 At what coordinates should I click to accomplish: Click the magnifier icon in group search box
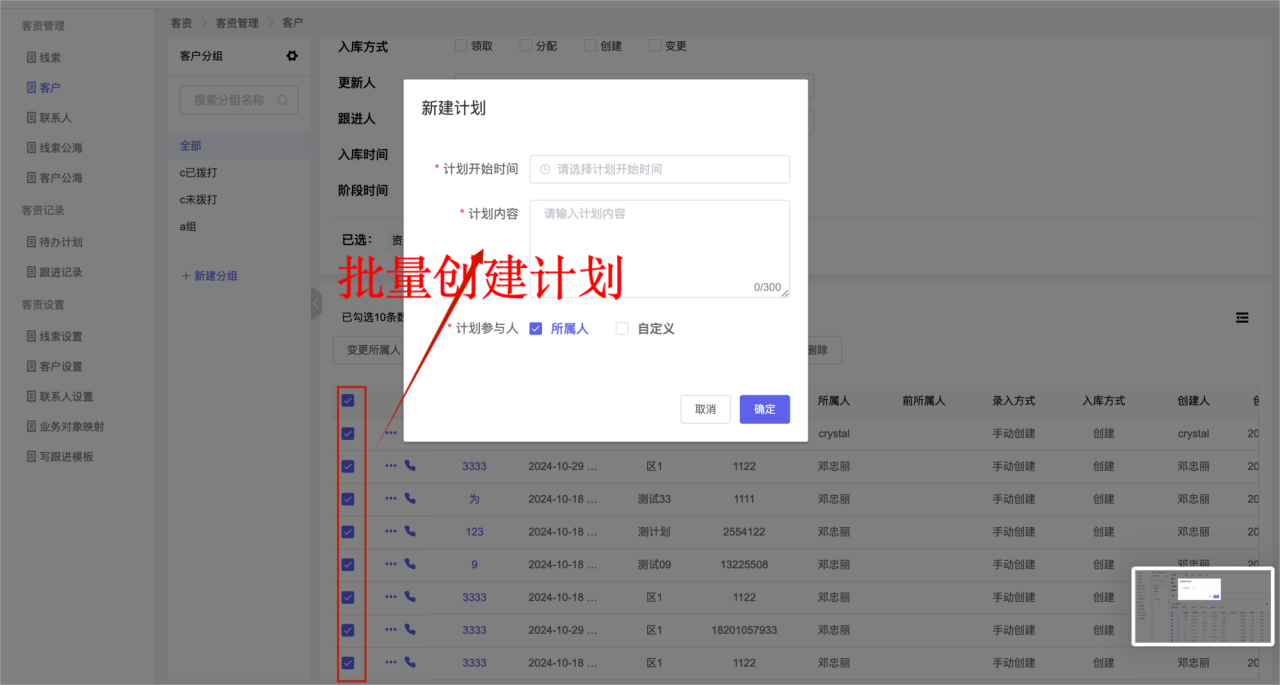(x=283, y=100)
